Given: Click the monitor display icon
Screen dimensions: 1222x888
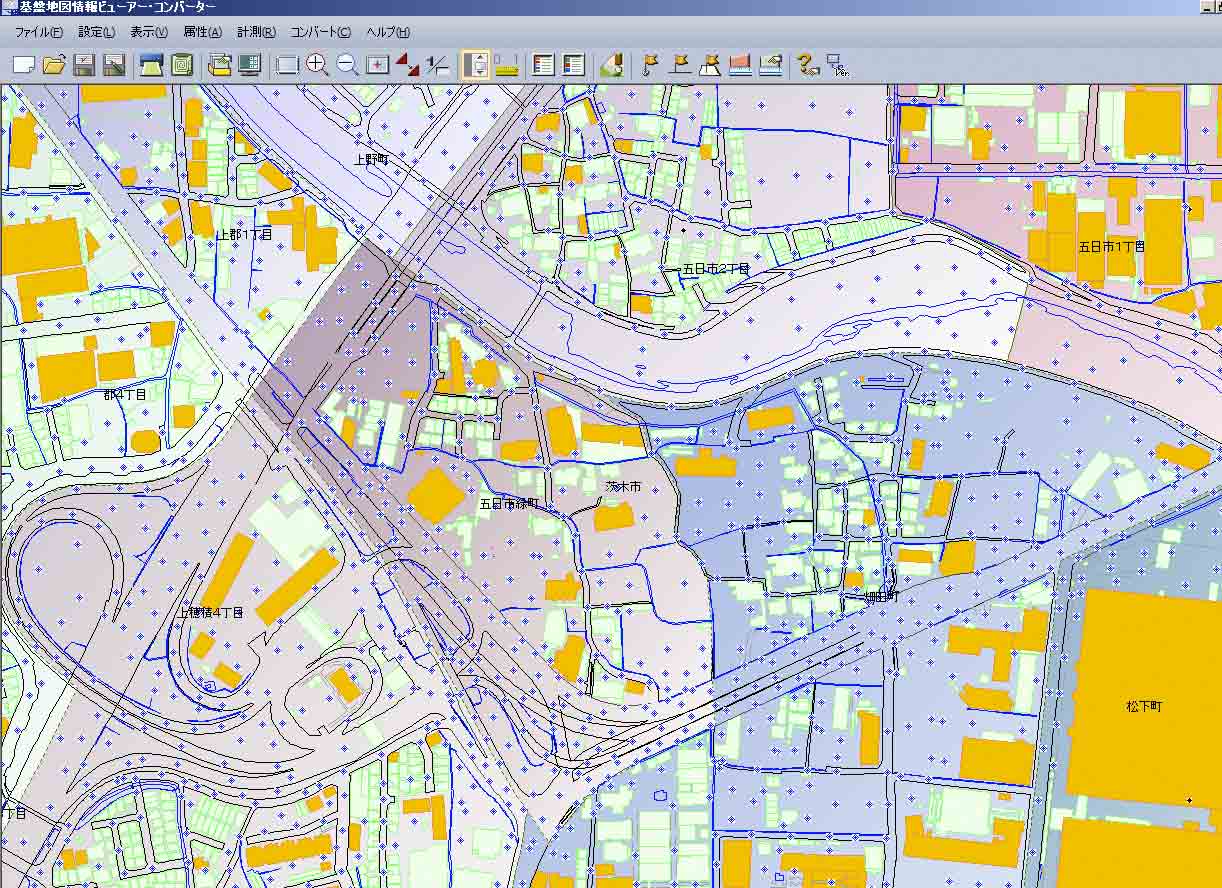Looking at the screenshot, I should pos(249,65).
